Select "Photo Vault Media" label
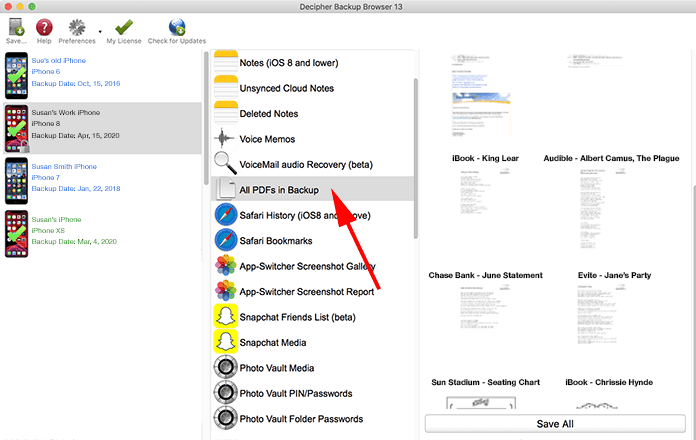Image resolution: width=696 pixels, height=440 pixels. coord(277,368)
